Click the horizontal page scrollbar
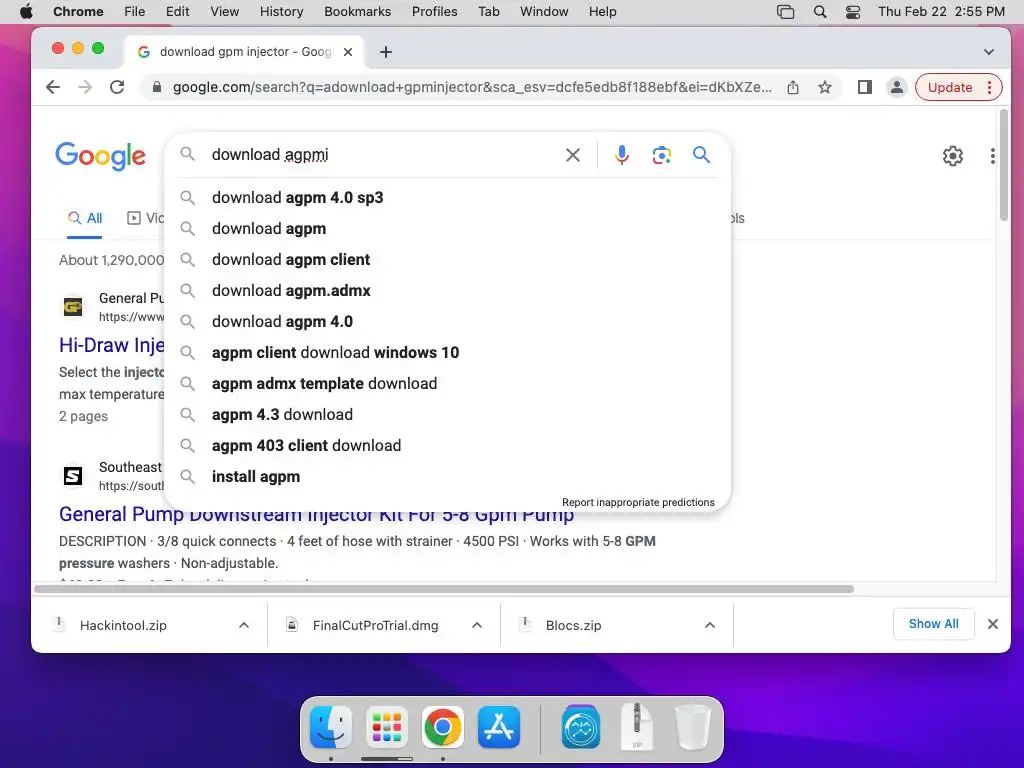The height and width of the screenshot is (768, 1024). 443,589
